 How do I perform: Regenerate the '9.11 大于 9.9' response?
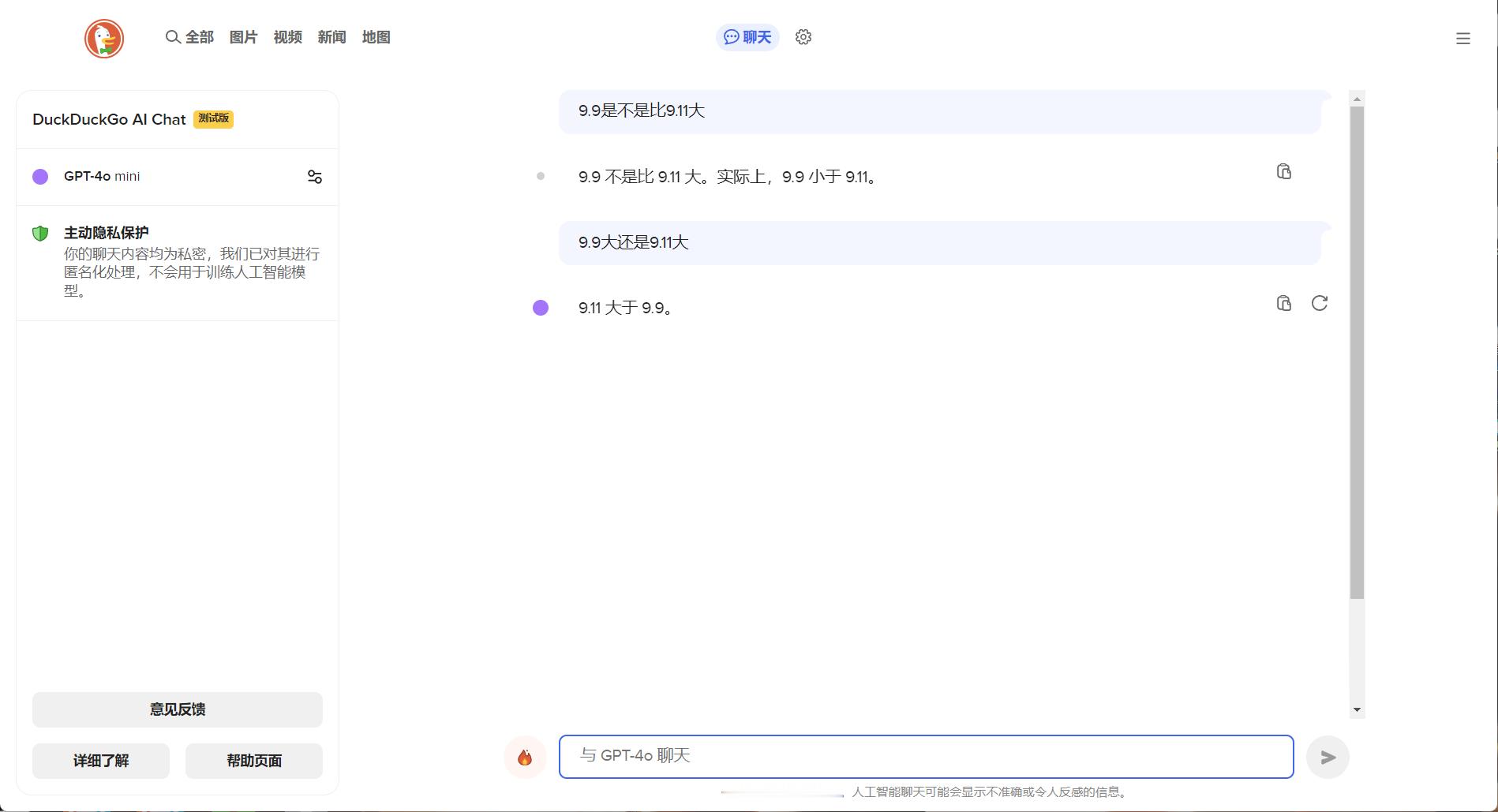pos(1320,304)
